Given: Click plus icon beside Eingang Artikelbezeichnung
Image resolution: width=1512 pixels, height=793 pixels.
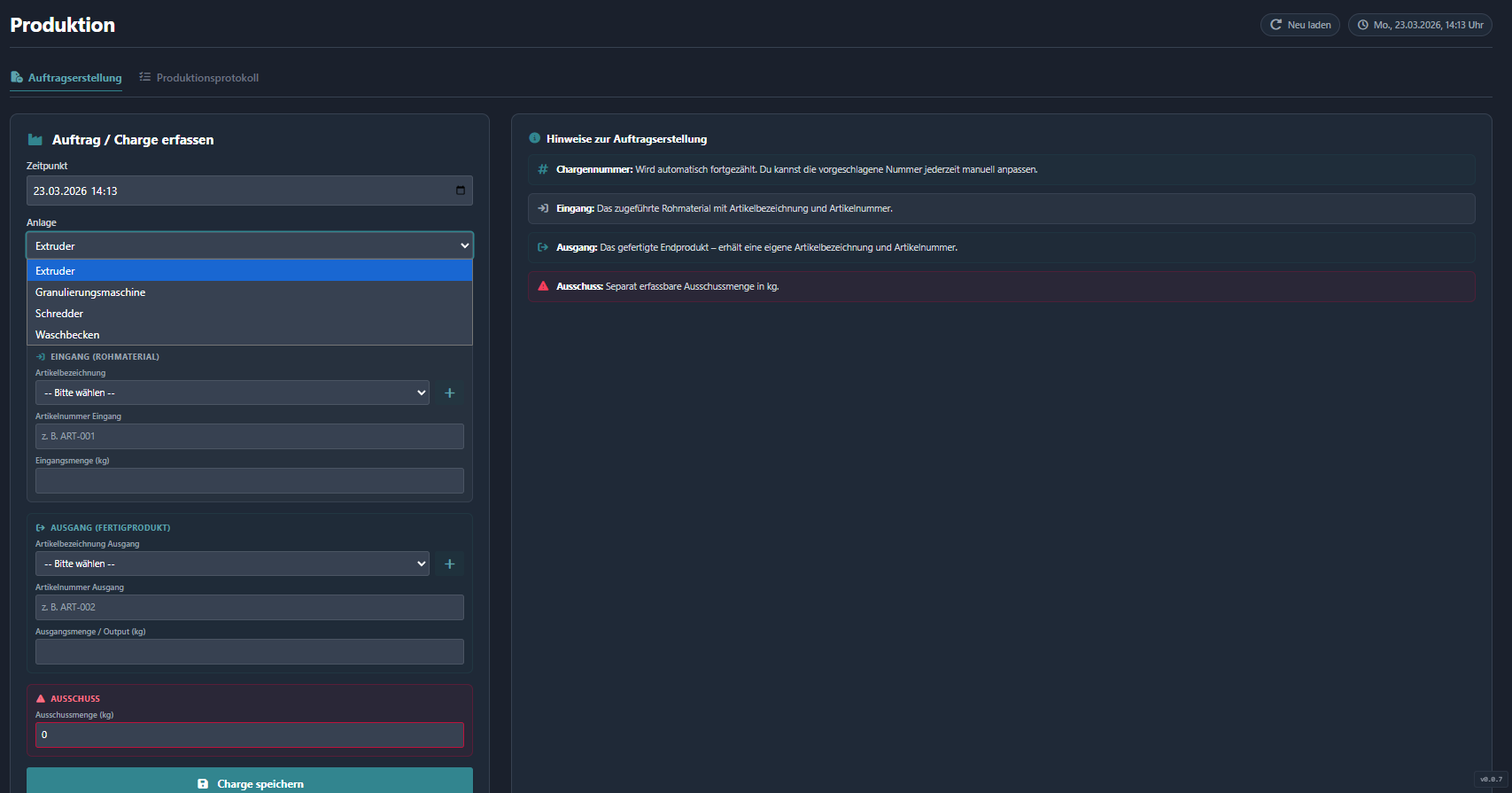Looking at the screenshot, I should coord(449,393).
